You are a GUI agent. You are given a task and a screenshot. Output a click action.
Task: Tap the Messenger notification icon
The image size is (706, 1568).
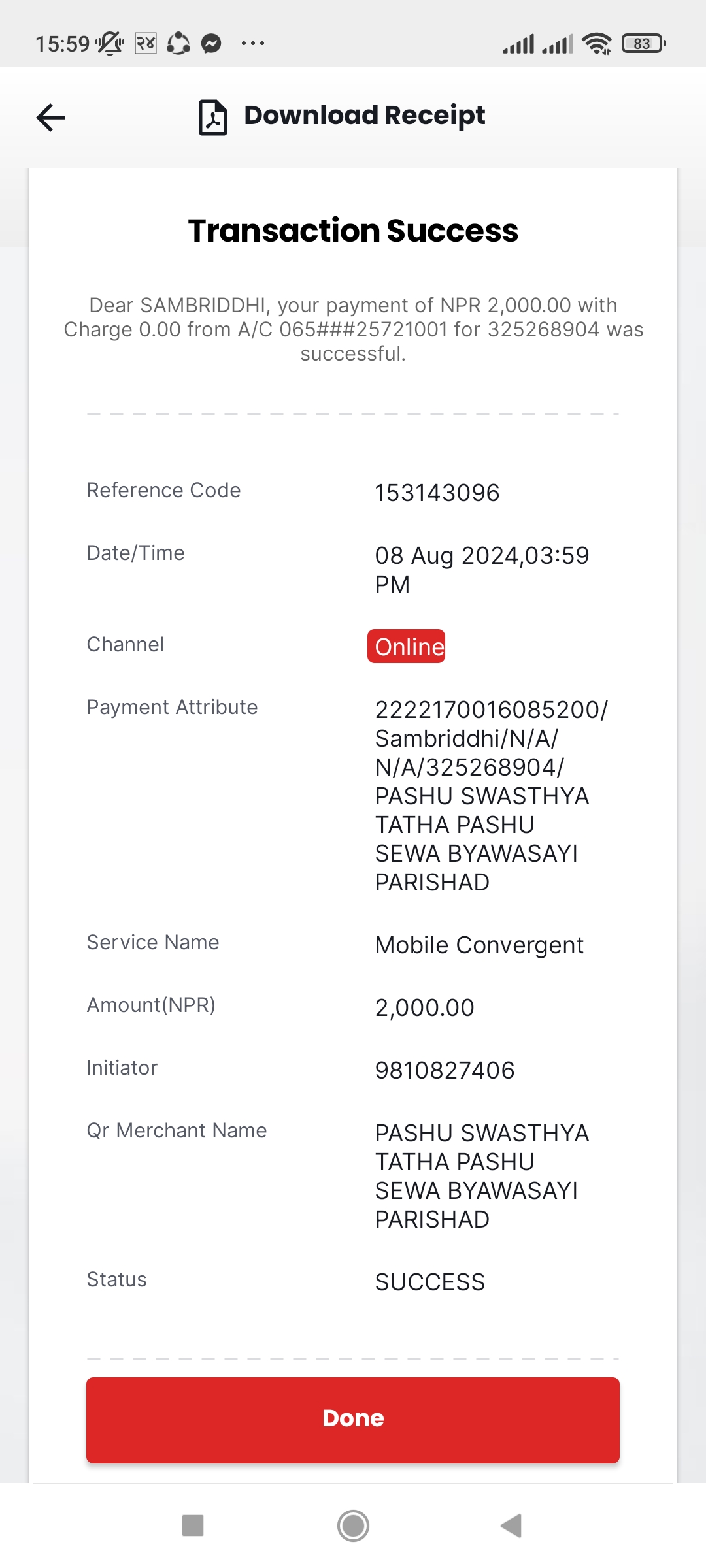click(211, 44)
